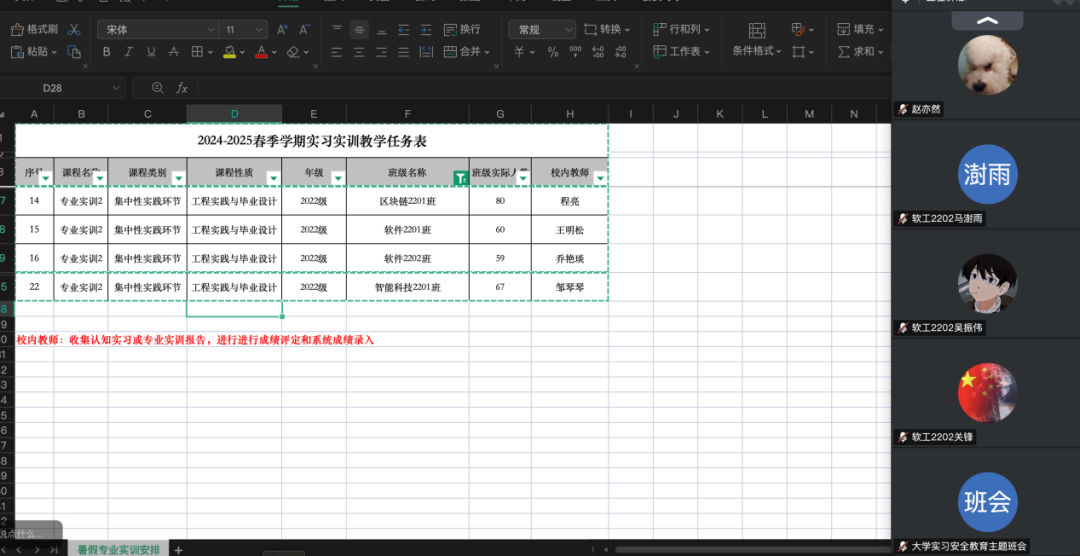
Task: Toggle right horizontal alignment
Action: 381,52
